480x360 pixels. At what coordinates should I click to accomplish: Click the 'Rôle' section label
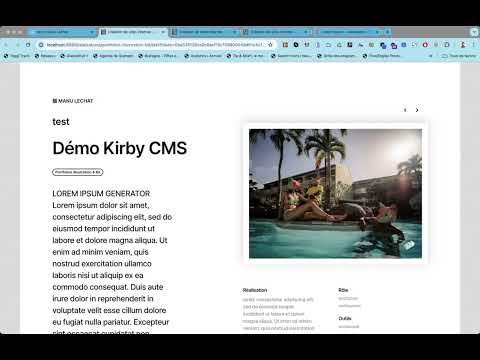(x=343, y=290)
